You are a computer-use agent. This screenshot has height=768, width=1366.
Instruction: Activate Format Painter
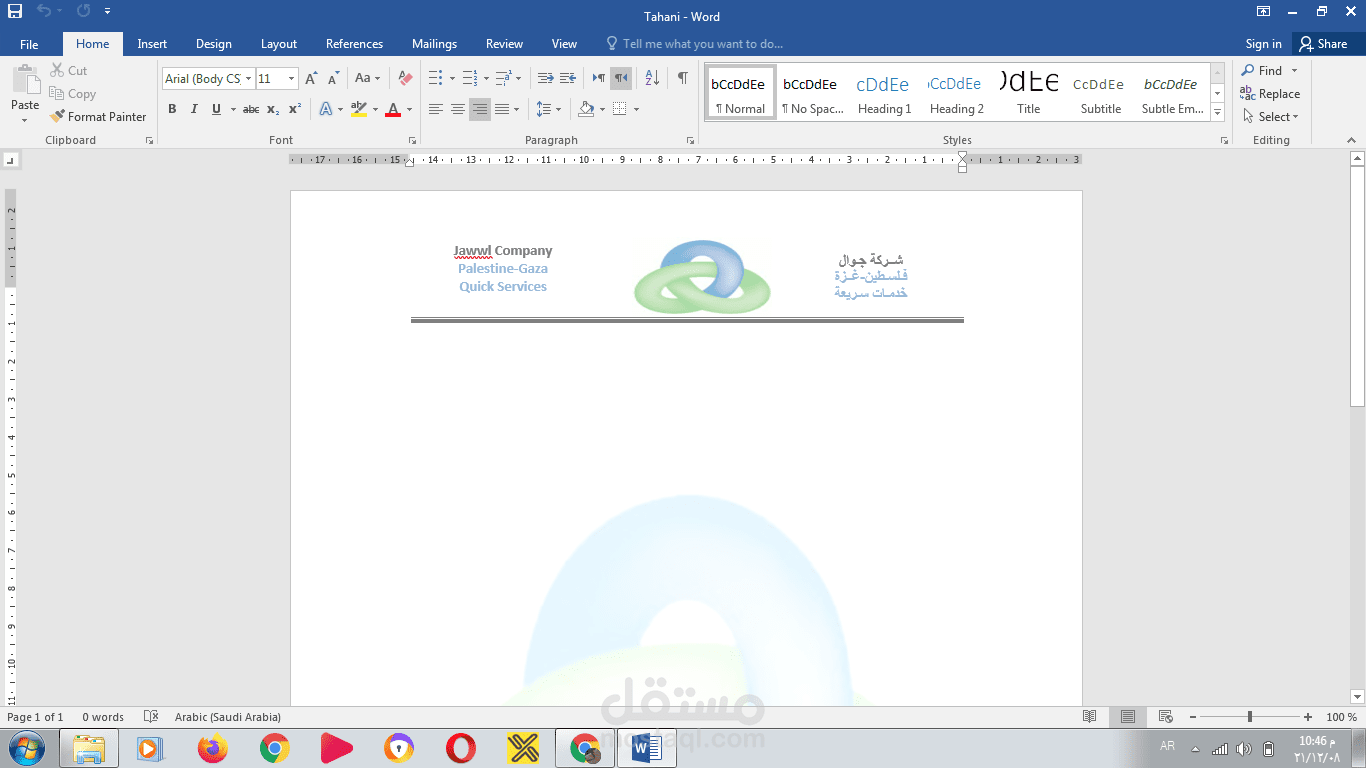coord(98,117)
